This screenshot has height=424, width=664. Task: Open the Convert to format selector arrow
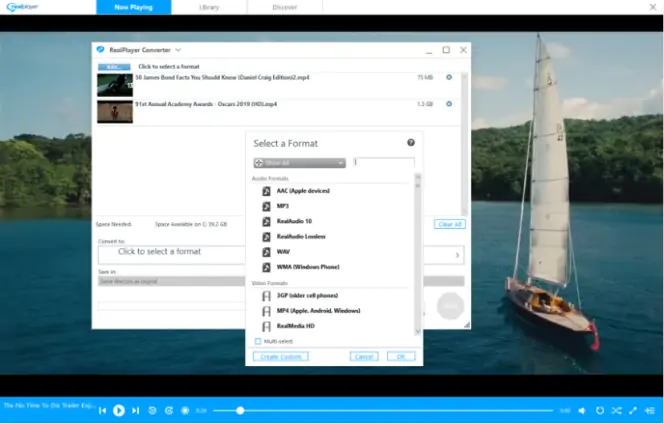(x=457, y=255)
